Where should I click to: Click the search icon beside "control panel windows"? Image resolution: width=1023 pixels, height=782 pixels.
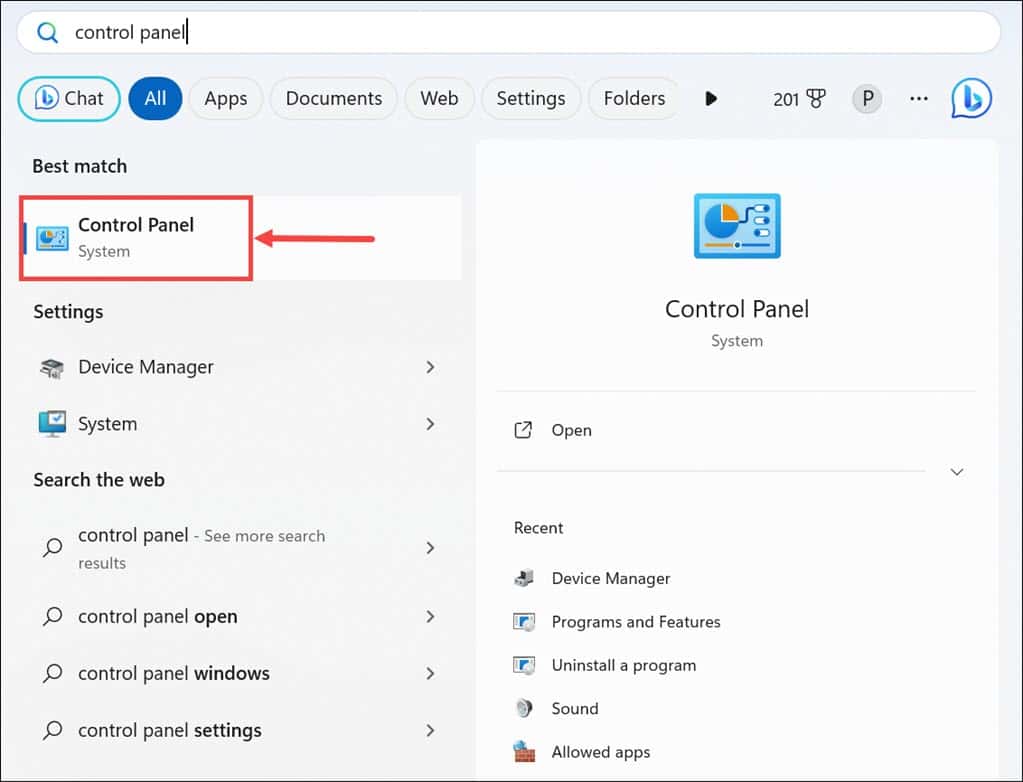click(52, 673)
